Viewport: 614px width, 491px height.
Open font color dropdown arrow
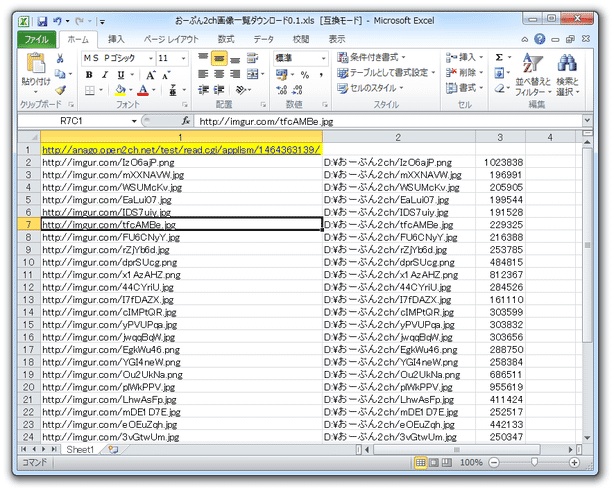tap(154, 90)
